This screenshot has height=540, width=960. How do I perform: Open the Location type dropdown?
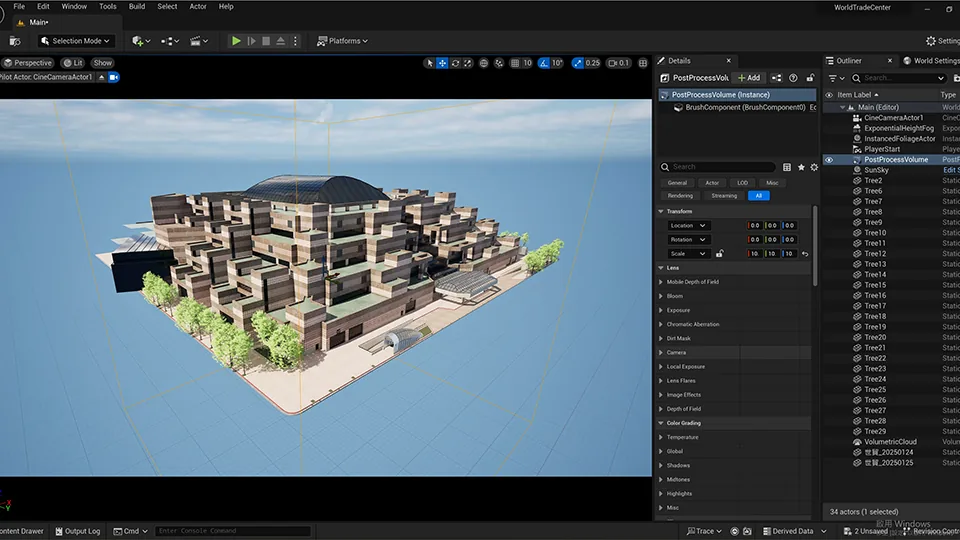(688, 226)
